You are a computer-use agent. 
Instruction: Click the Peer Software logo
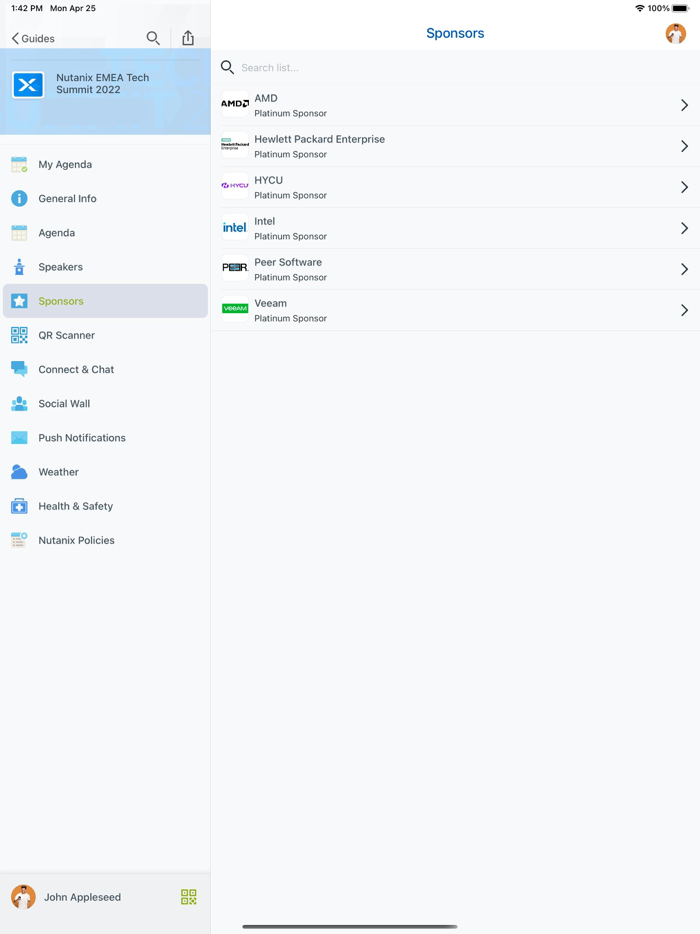(x=235, y=268)
